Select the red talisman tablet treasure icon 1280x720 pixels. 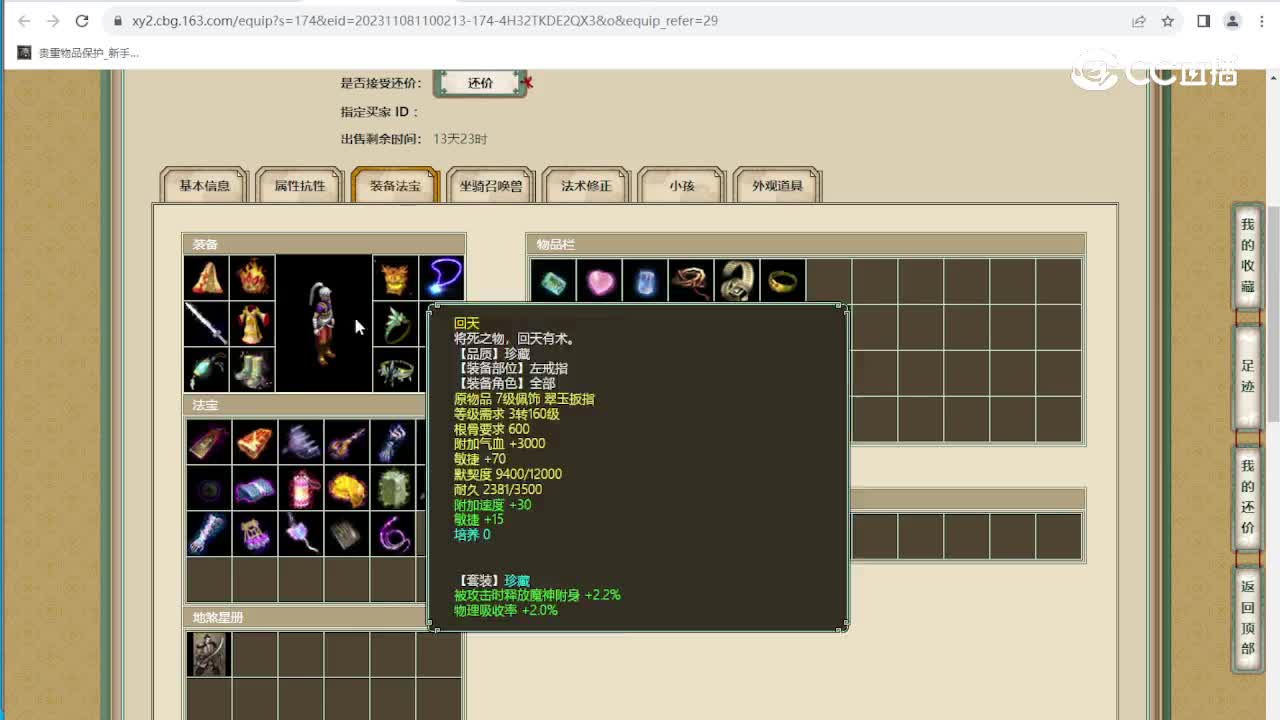[x=209, y=441]
